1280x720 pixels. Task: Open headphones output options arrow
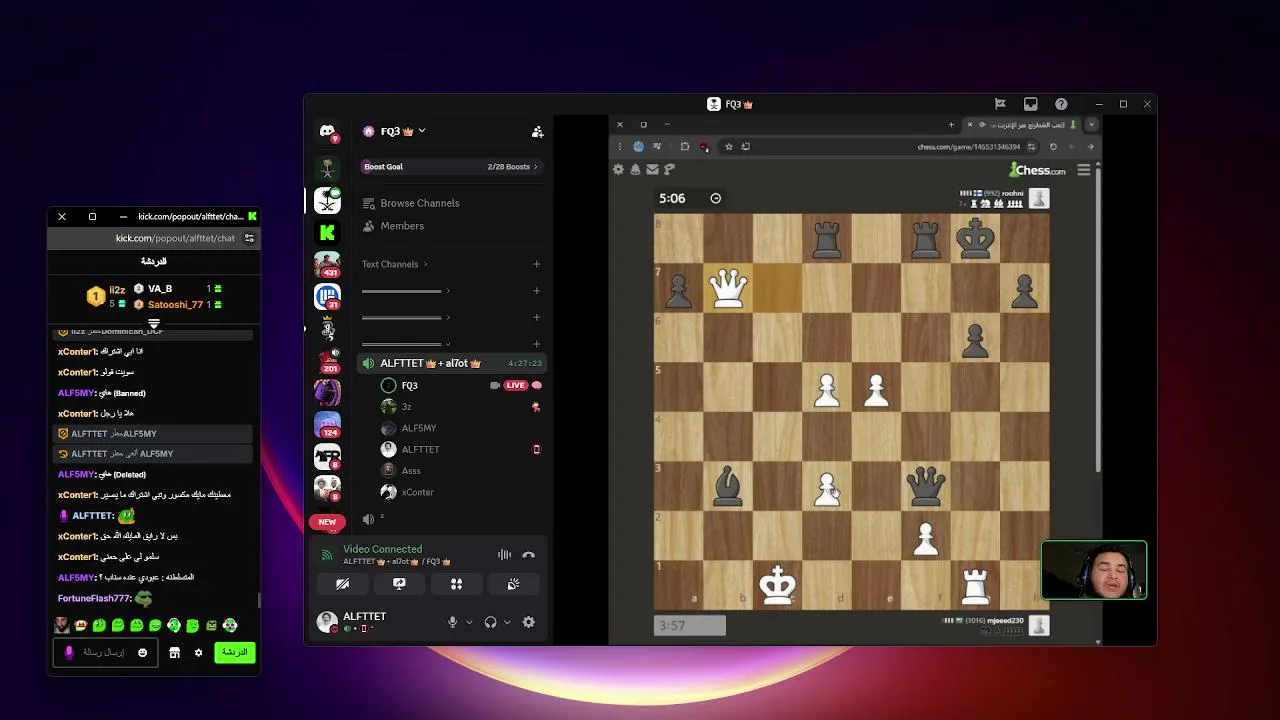tap(507, 622)
